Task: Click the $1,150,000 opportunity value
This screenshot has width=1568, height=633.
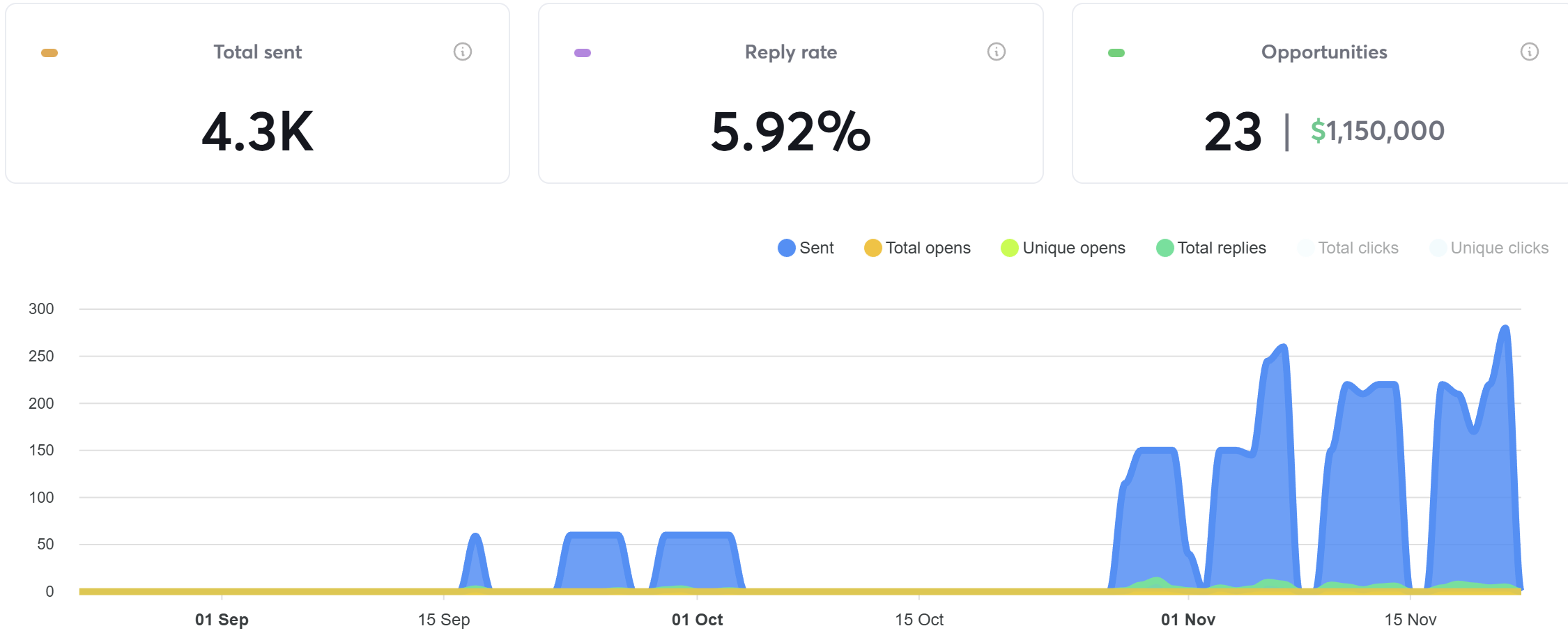Action: coord(1378,131)
